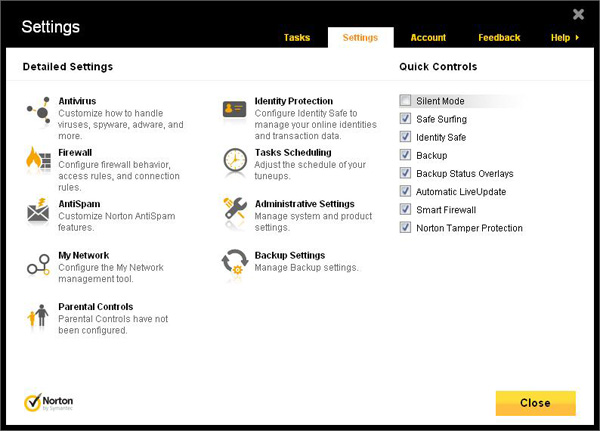Turn off Automatic LiveUpdate checkbox
This screenshot has width=600, height=431.
click(x=405, y=191)
